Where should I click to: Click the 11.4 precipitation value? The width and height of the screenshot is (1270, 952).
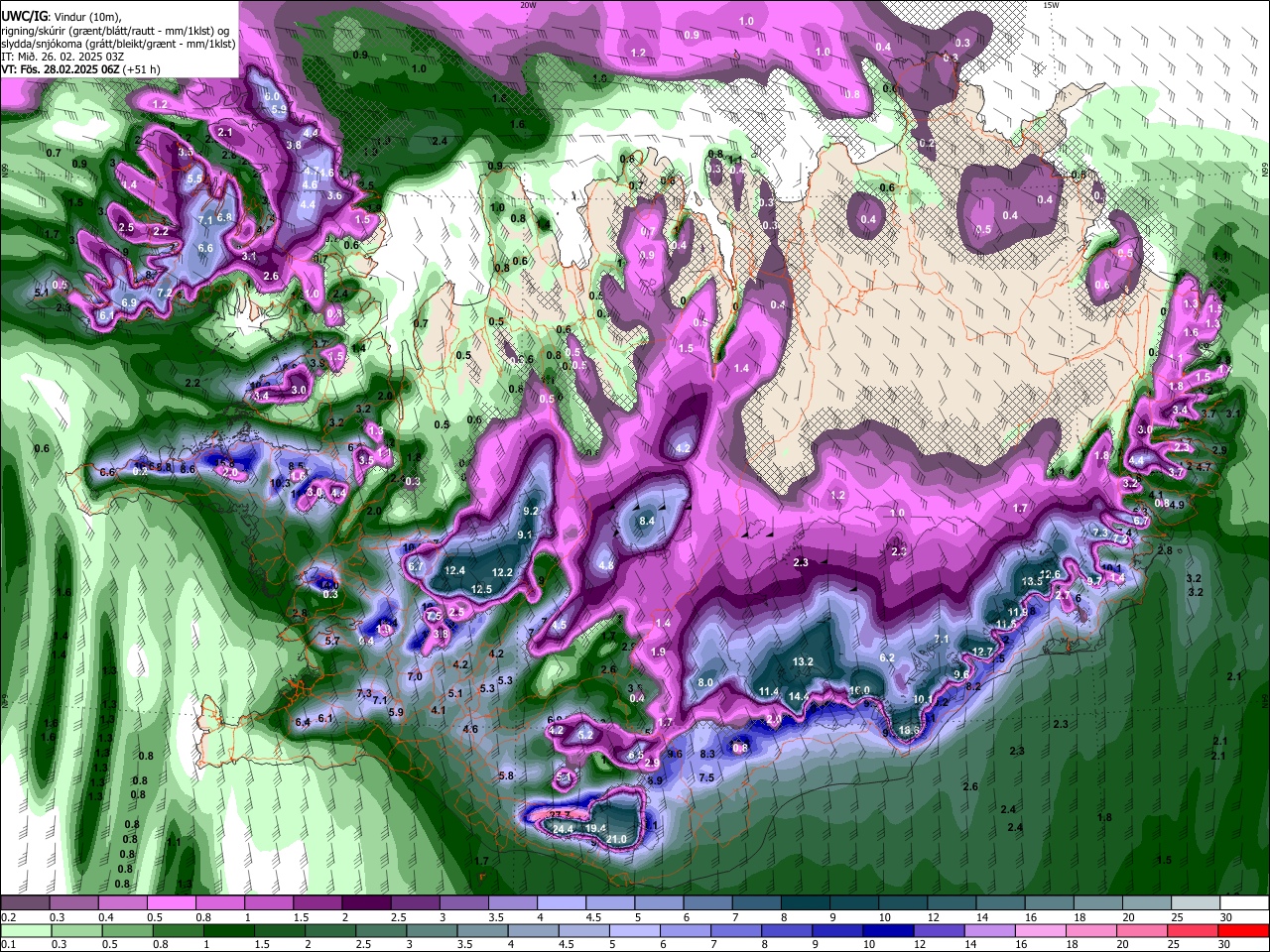pos(768,691)
